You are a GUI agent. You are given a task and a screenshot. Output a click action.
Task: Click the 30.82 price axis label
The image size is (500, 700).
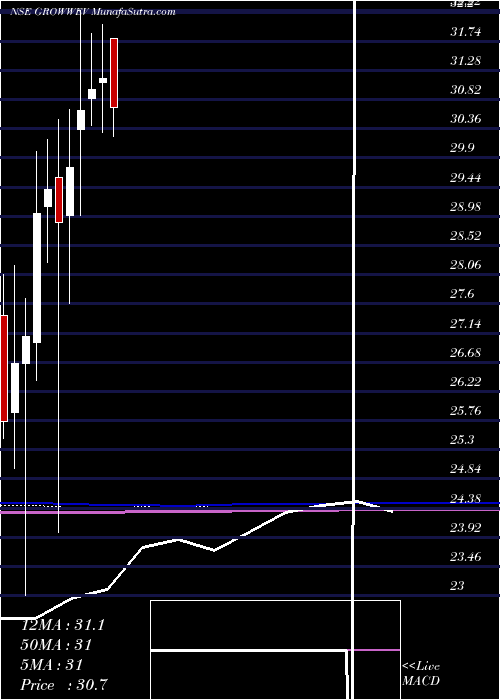point(466,90)
